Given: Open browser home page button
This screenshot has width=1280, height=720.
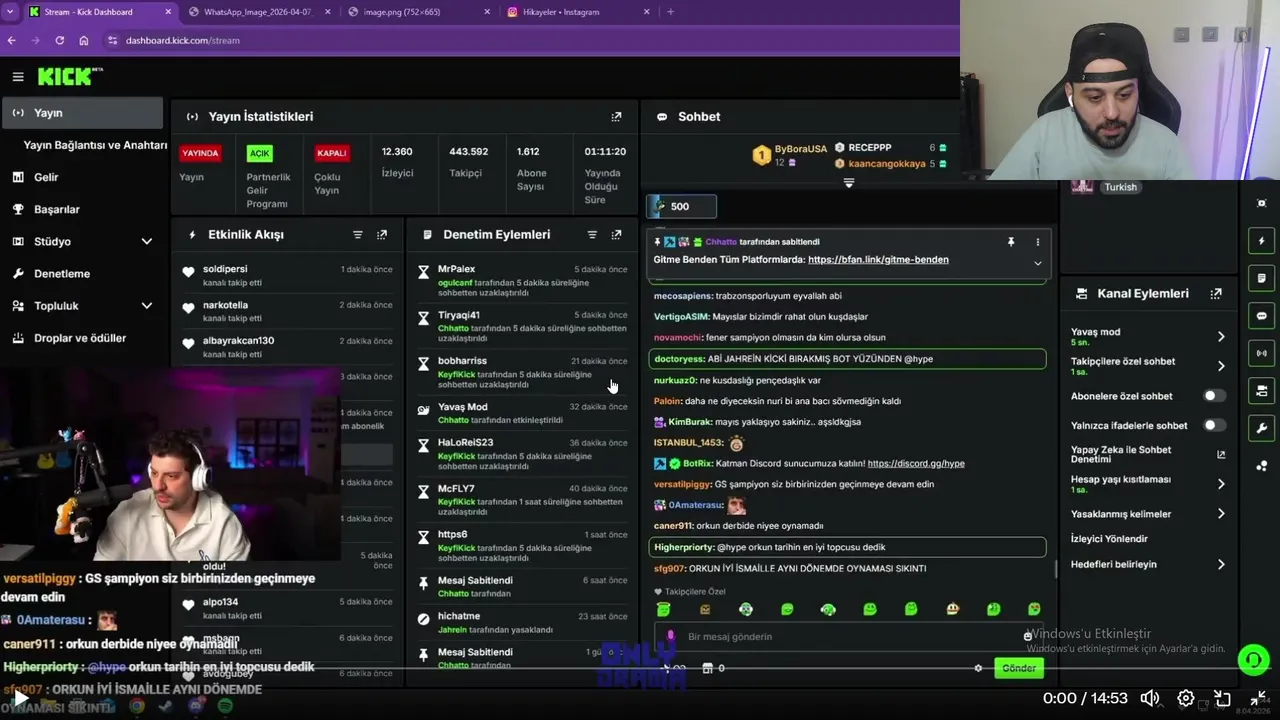Looking at the screenshot, I should click(x=84, y=41).
